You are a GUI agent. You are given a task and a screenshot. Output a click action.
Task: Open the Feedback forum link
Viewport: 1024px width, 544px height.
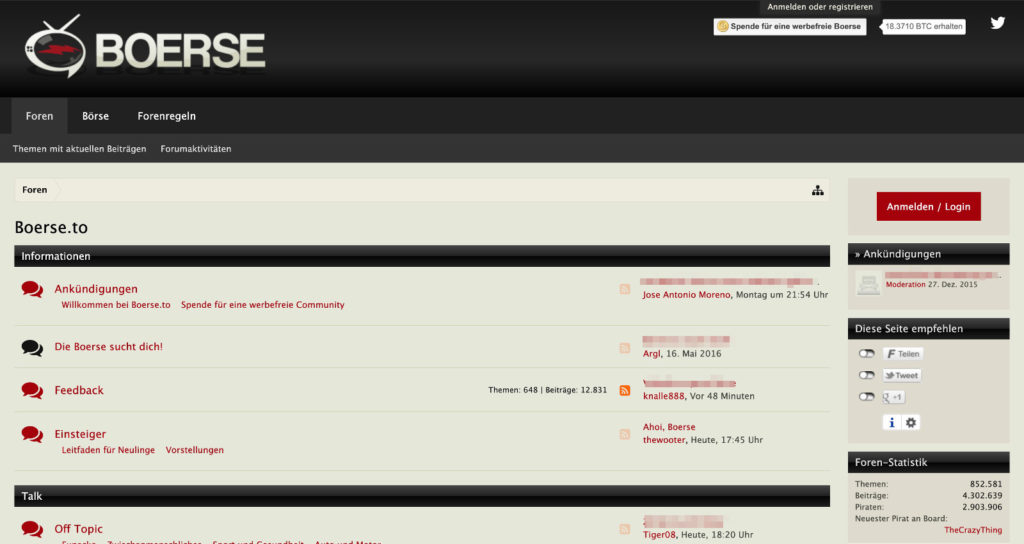click(x=79, y=391)
